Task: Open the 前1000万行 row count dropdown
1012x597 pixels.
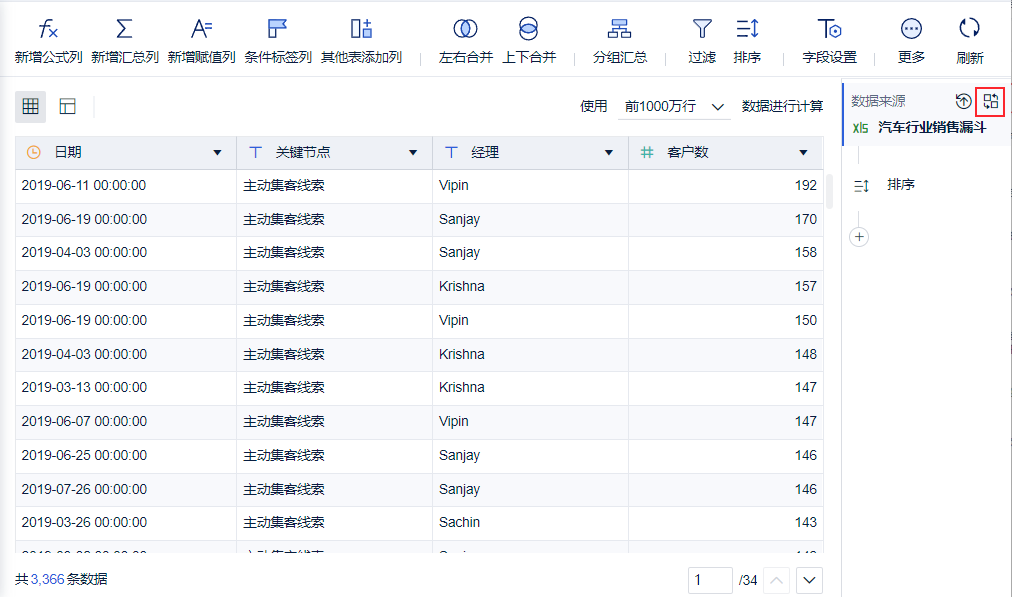Action: (x=674, y=106)
